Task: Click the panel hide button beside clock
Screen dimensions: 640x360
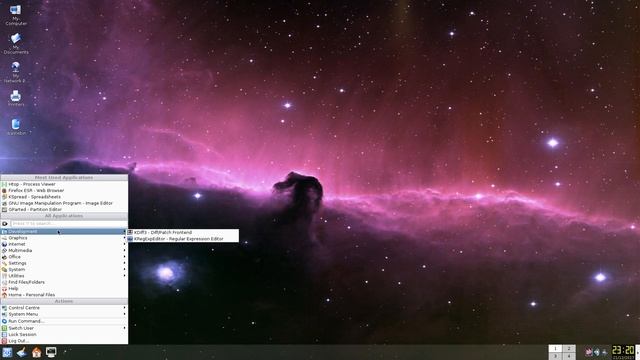Action: (638, 352)
